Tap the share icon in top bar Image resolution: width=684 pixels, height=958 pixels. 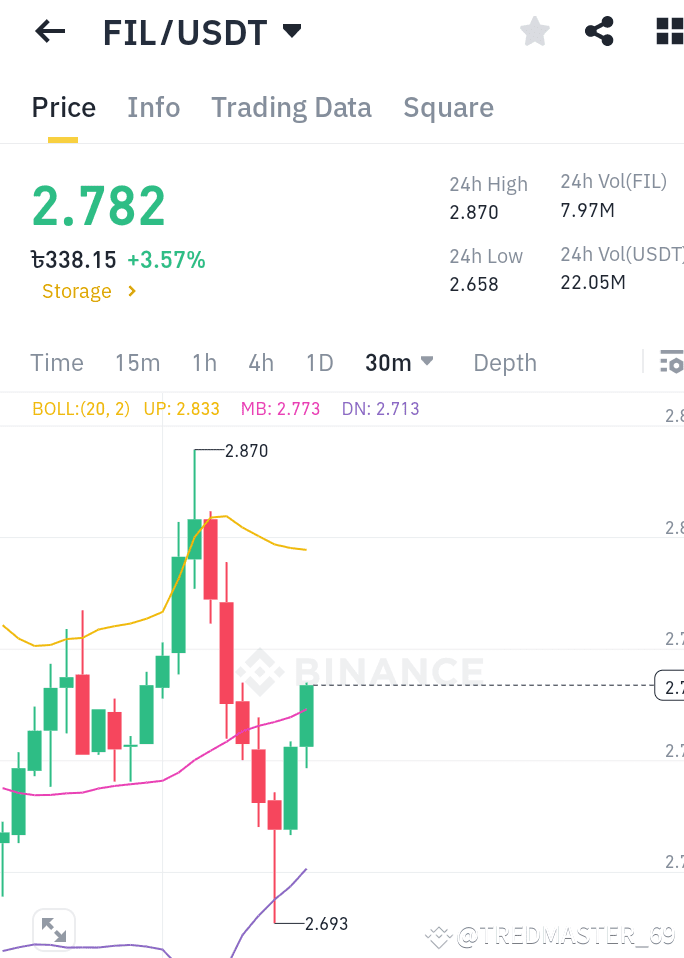pos(599,31)
